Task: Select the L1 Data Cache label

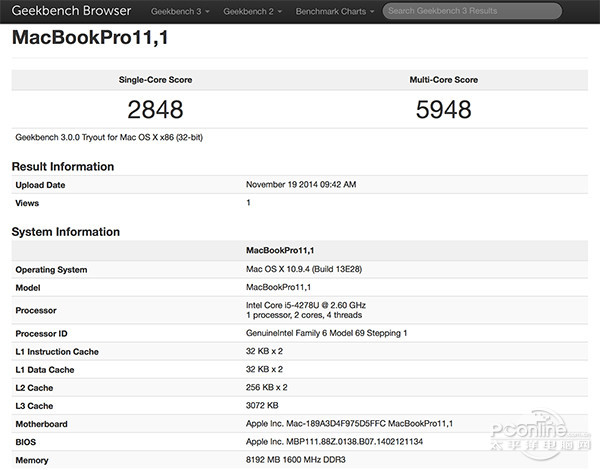Action: point(45,370)
